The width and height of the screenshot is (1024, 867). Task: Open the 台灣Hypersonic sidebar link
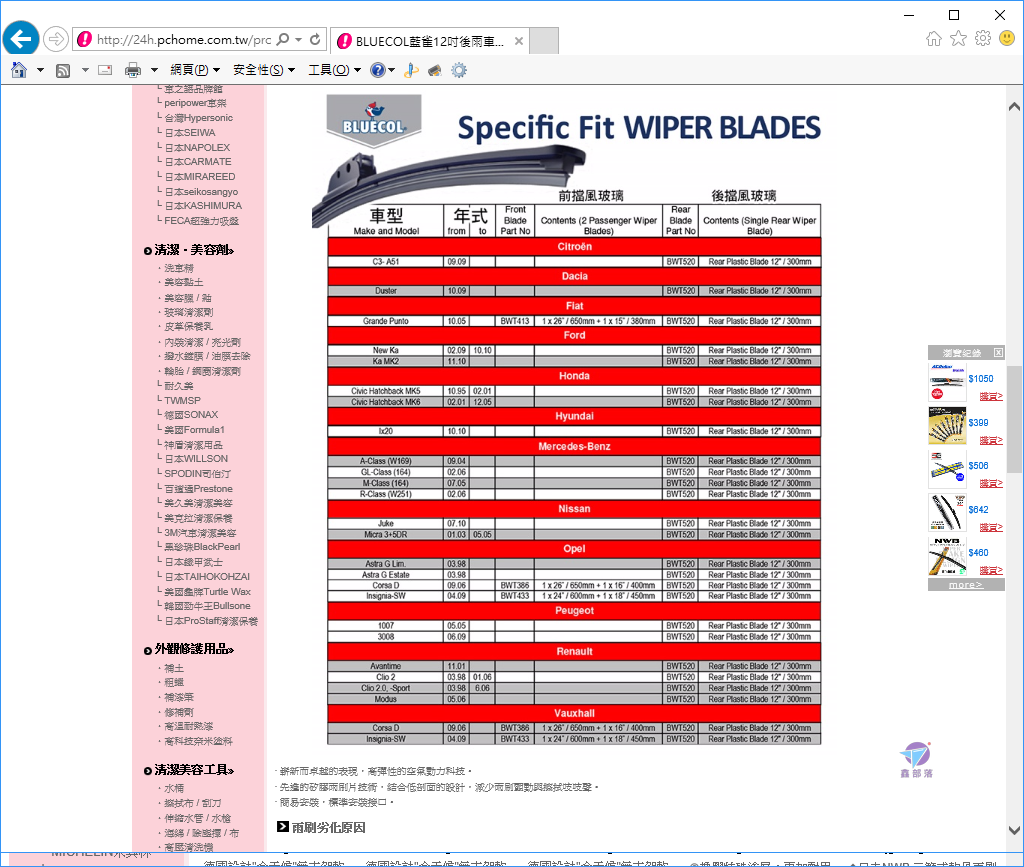(199, 118)
